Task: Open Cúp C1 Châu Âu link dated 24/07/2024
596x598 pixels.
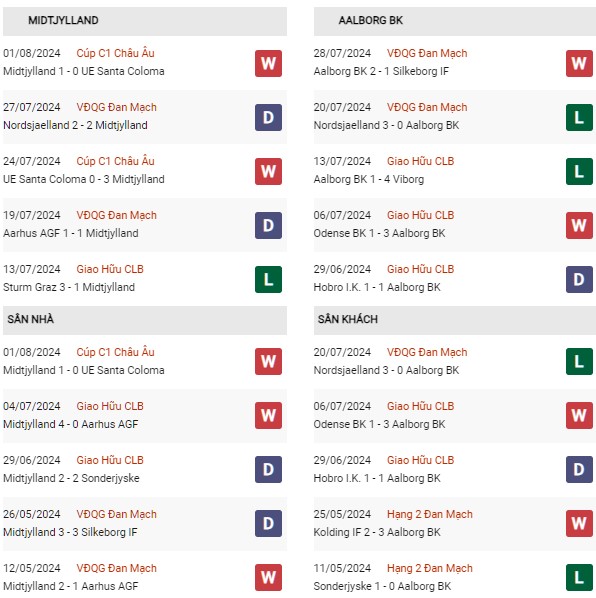Action: pyautogui.click(x=115, y=161)
